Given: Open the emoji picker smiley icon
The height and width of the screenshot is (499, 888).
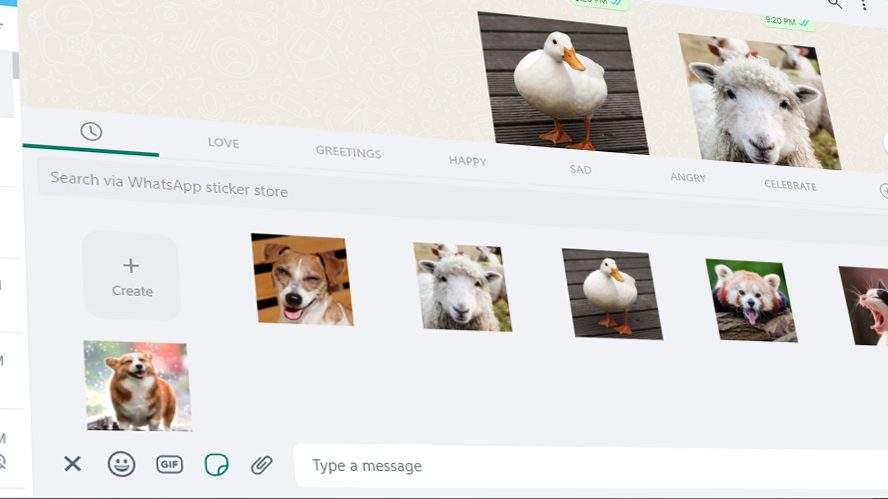Looking at the screenshot, I should pos(121,464).
